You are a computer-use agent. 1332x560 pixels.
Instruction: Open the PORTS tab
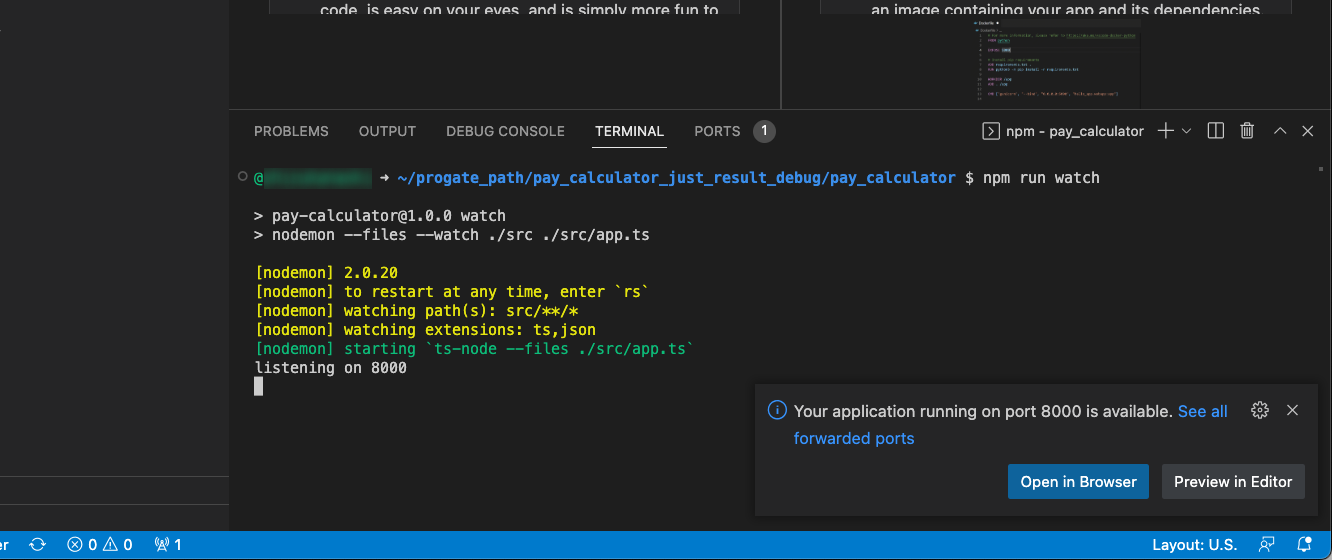click(x=717, y=131)
